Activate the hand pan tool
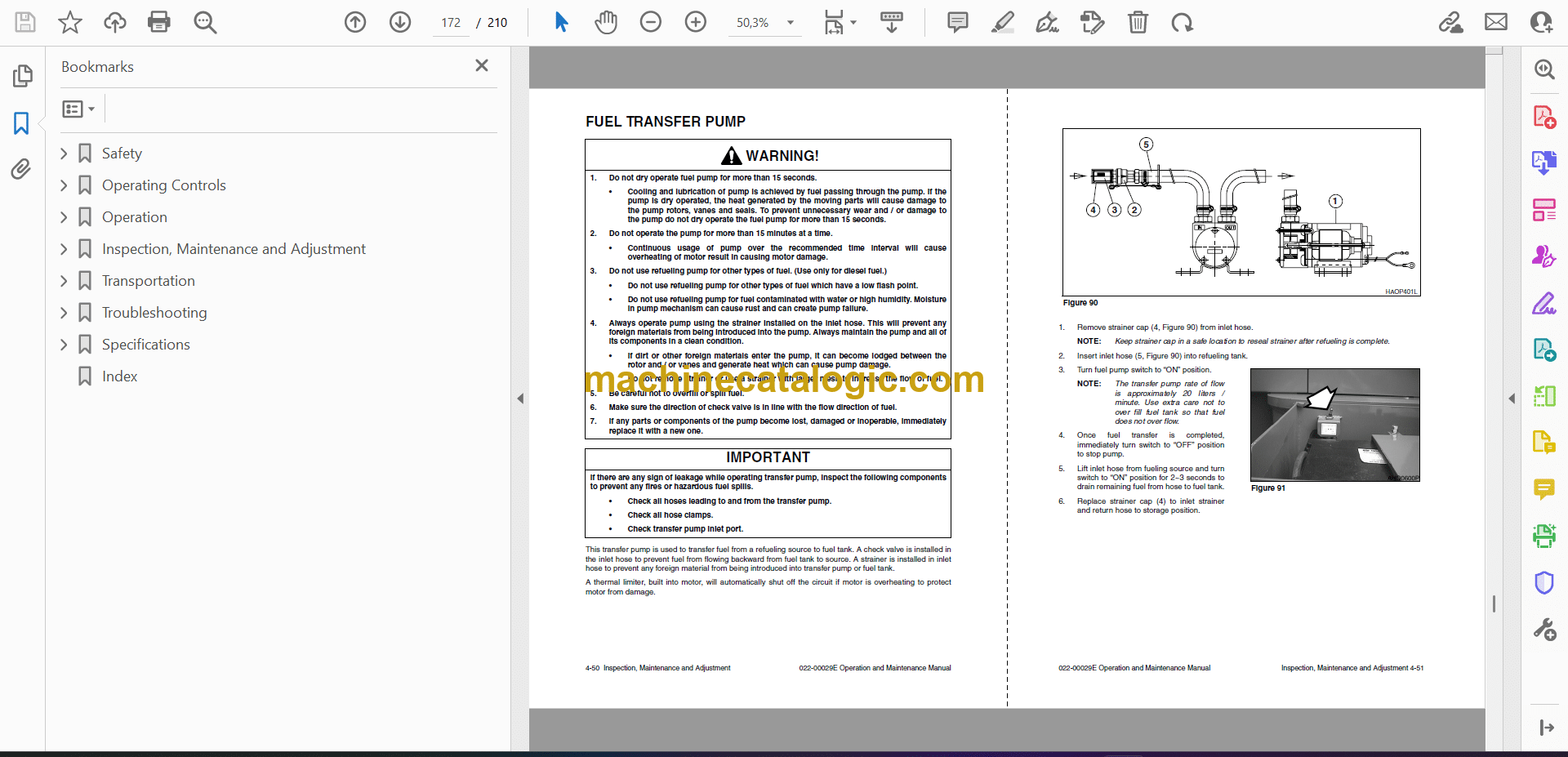The image size is (1568, 757). pos(606,22)
